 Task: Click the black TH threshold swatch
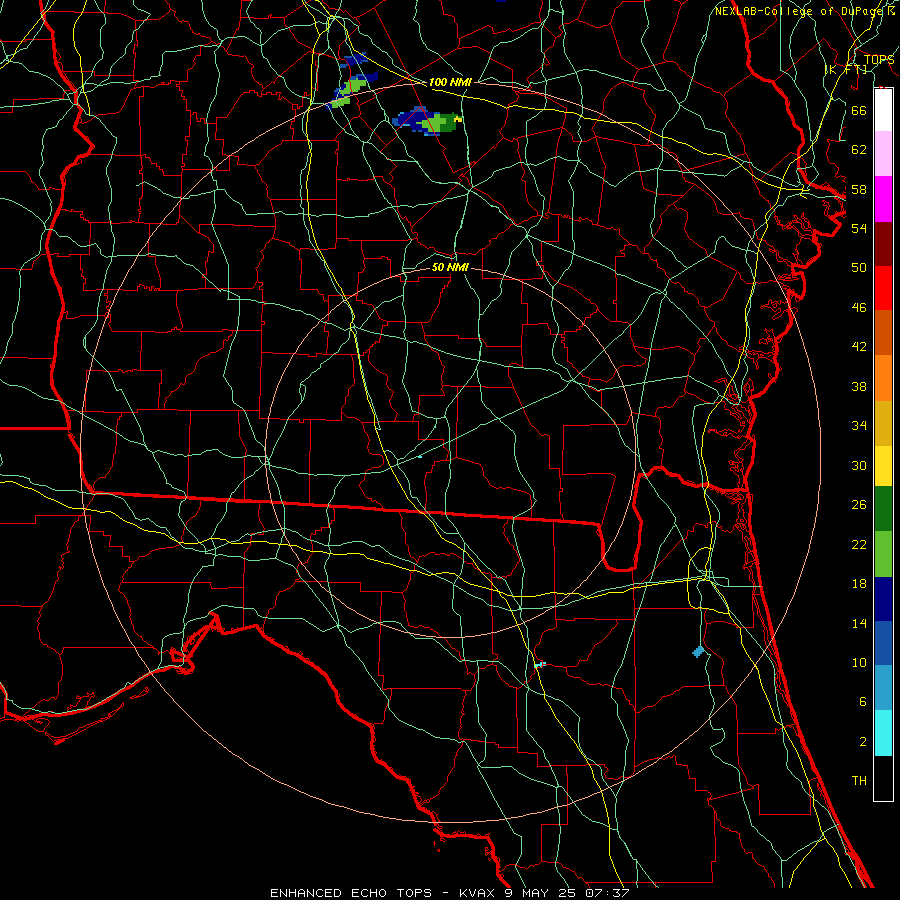(883, 778)
